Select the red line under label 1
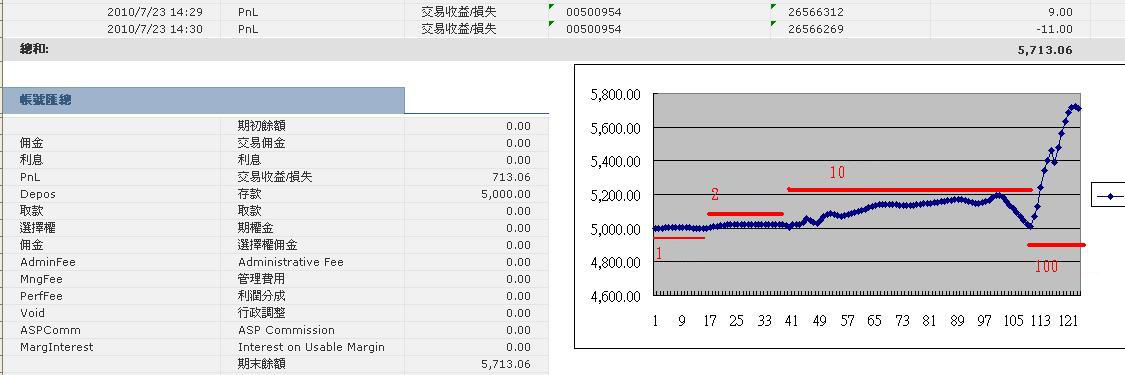The height and width of the screenshot is (375, 1125). point(679,237)
